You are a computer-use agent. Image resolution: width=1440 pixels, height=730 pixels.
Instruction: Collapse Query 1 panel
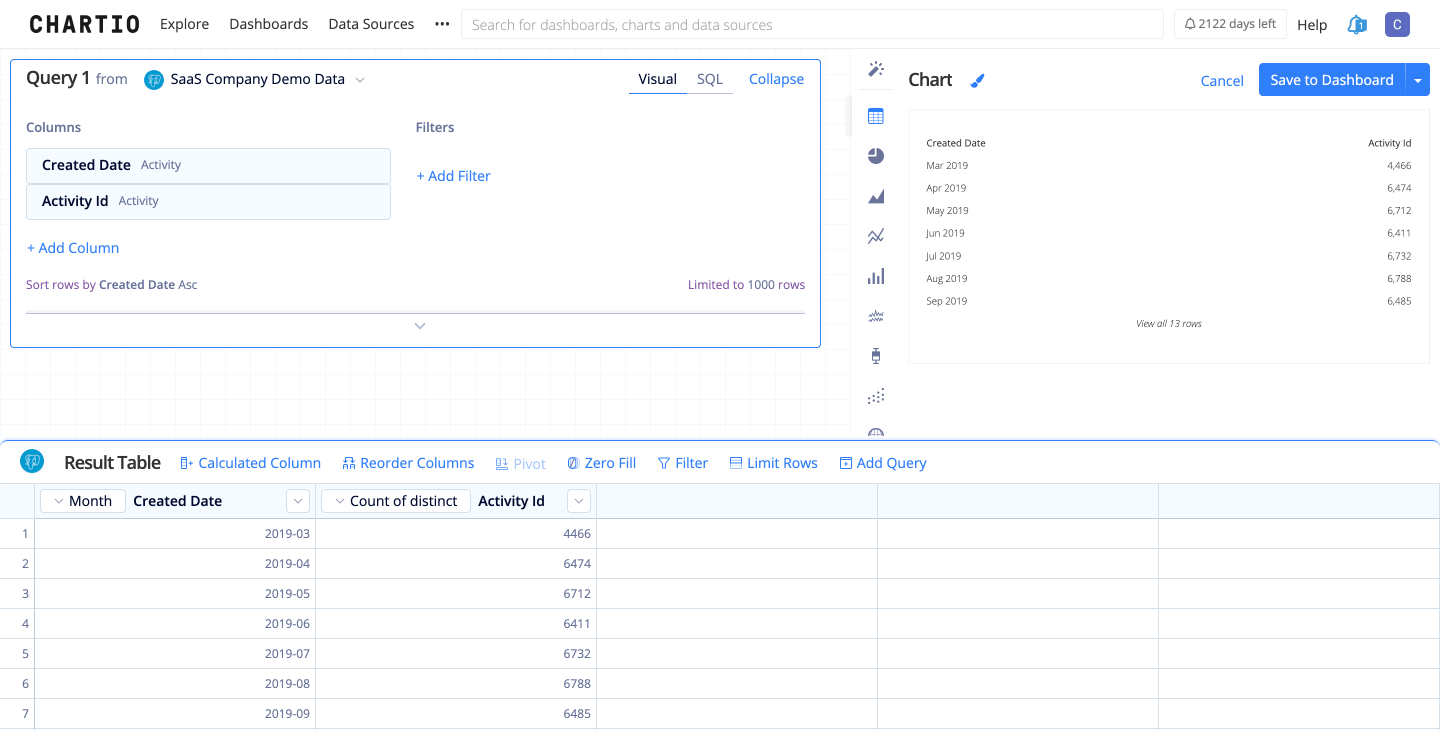pos(776,79)
